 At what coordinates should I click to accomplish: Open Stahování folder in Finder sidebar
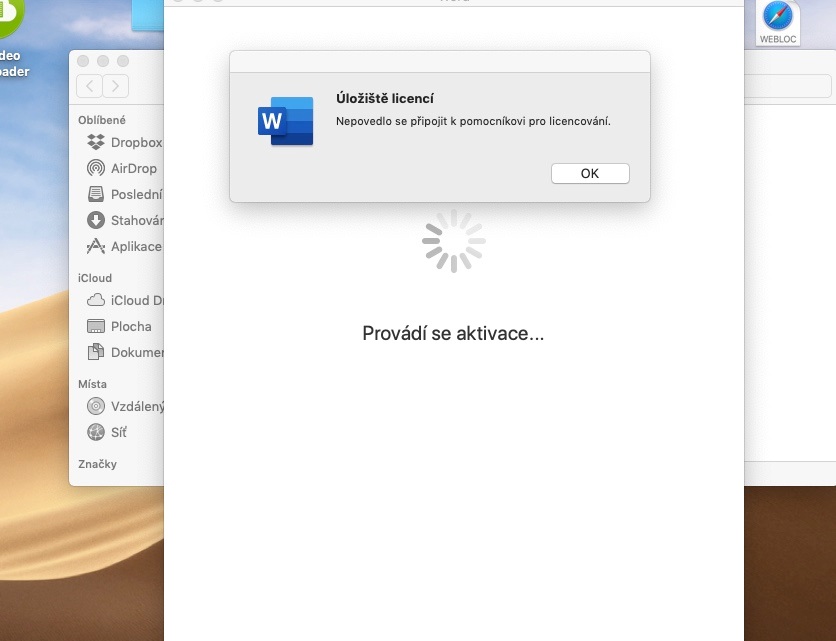tap(124, 220)
